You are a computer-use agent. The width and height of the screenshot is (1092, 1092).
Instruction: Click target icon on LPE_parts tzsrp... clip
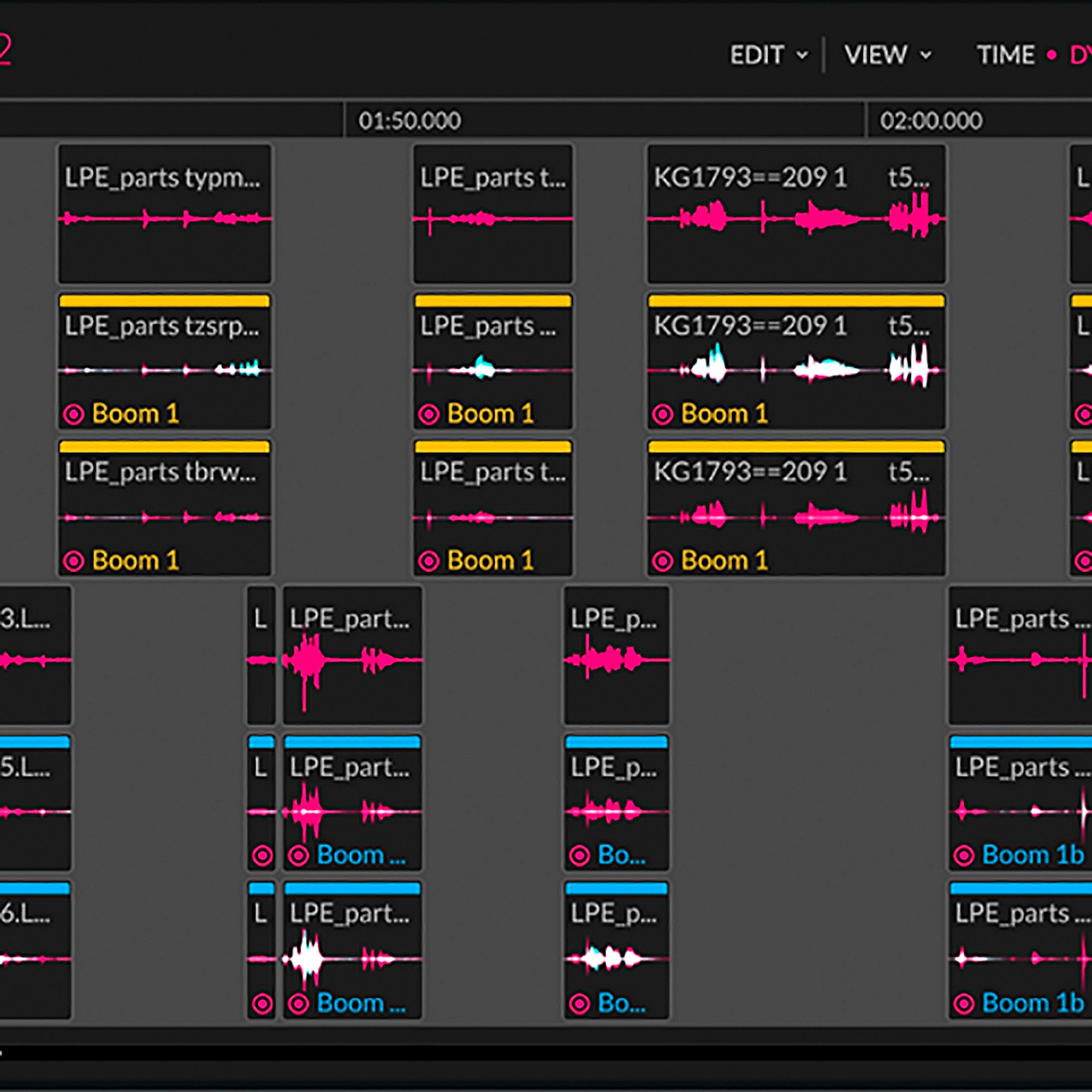(74, 414)
